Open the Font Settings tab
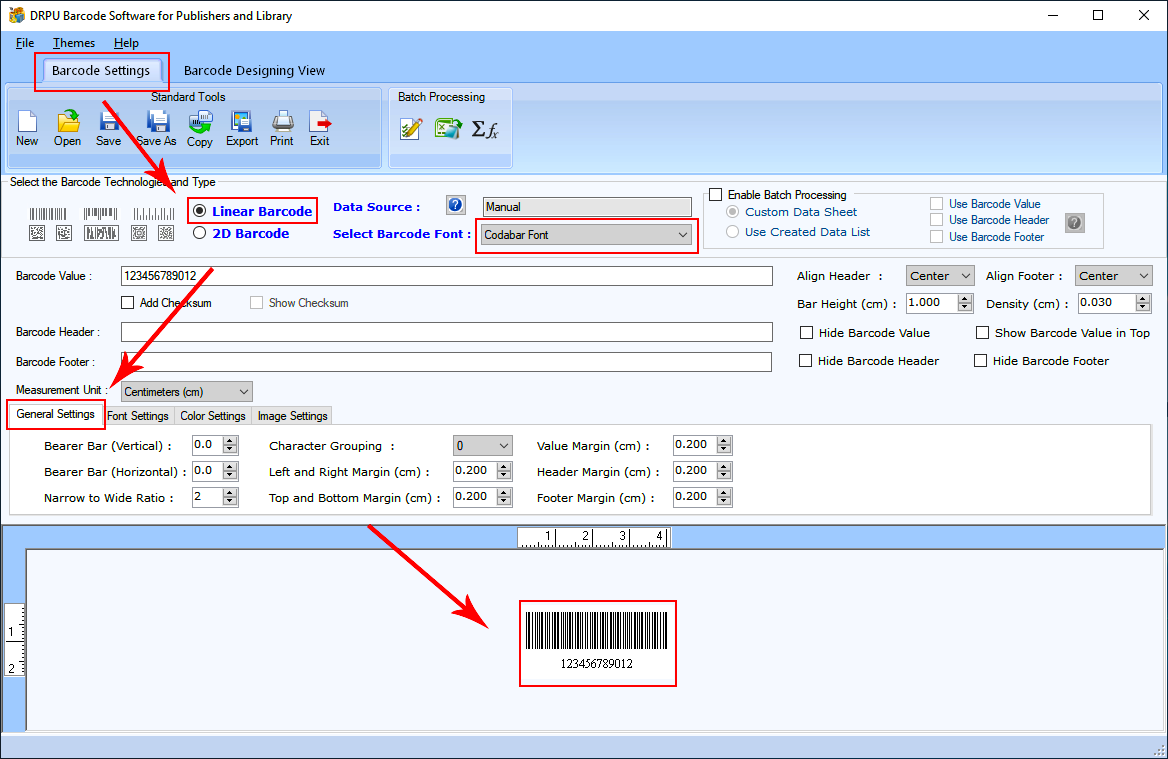This screenshot has width=1168, height=759. pos(138,416)
